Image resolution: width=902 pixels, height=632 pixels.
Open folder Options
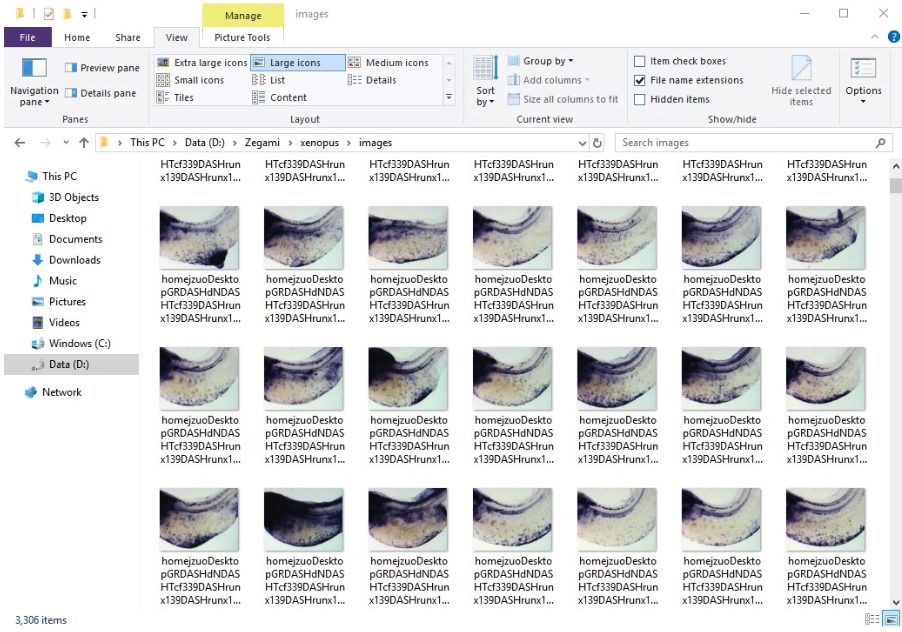point(863,81)
